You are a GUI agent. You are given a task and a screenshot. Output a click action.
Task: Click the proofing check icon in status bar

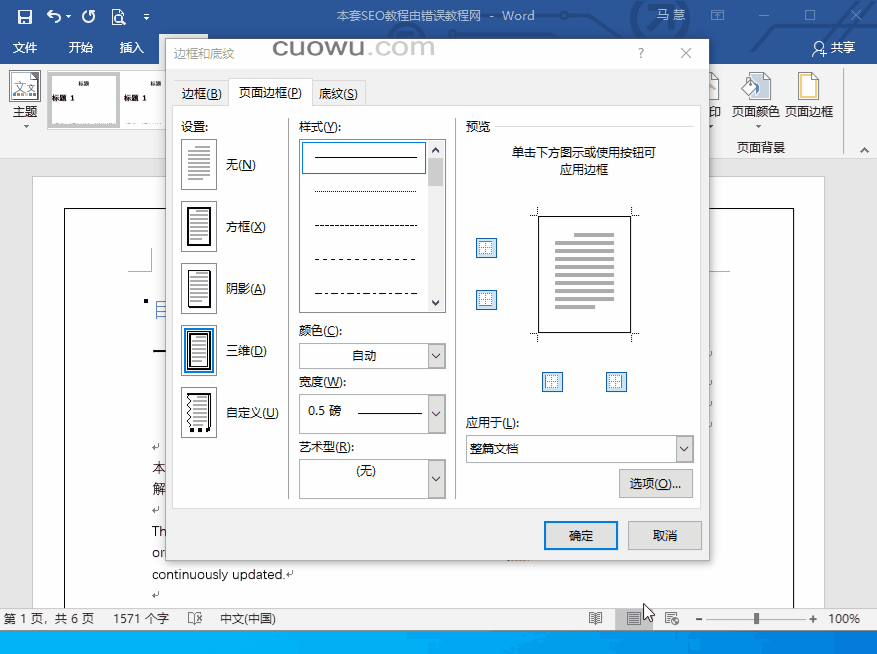coord(195,619)
